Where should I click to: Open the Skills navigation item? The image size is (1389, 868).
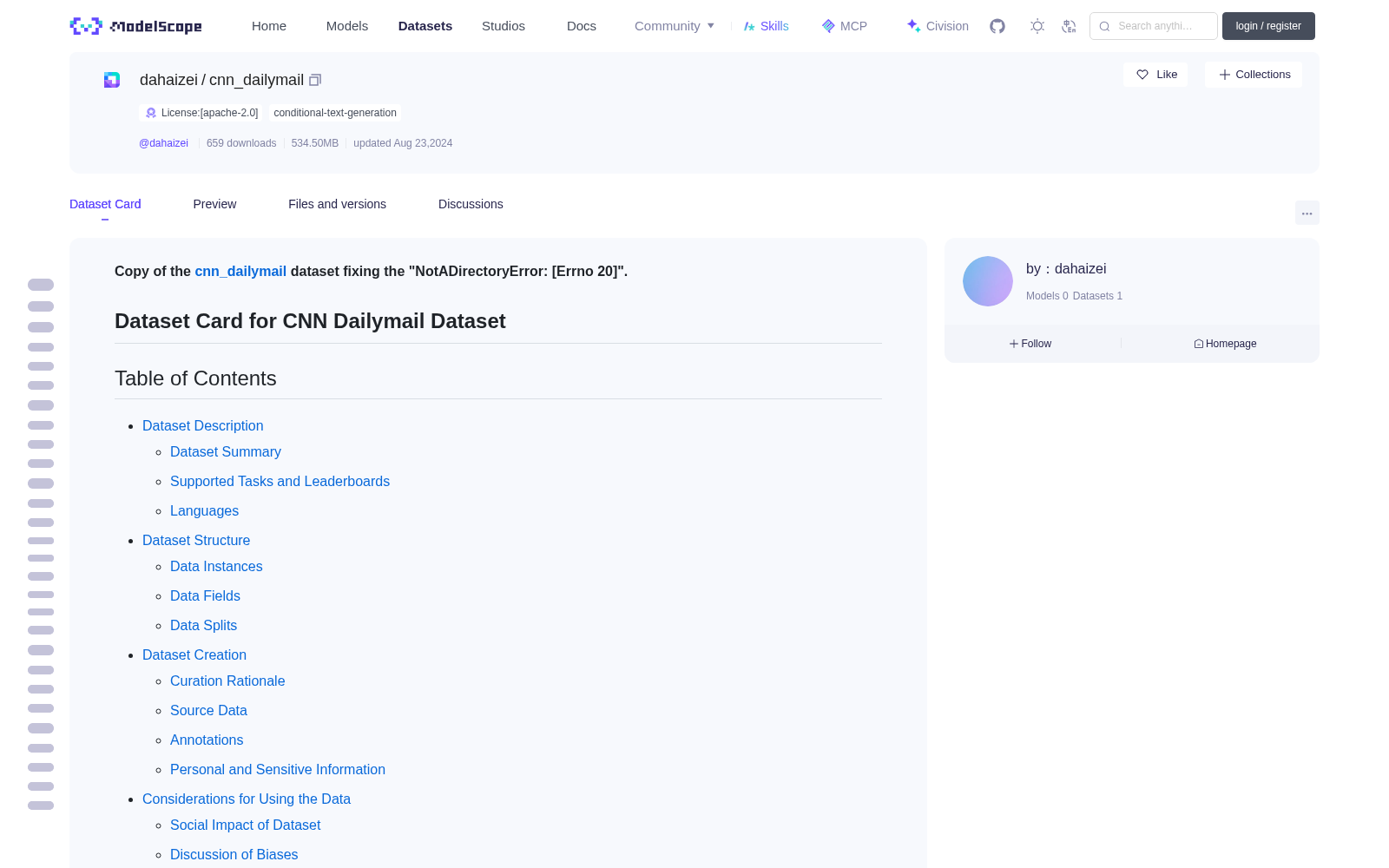766,26
